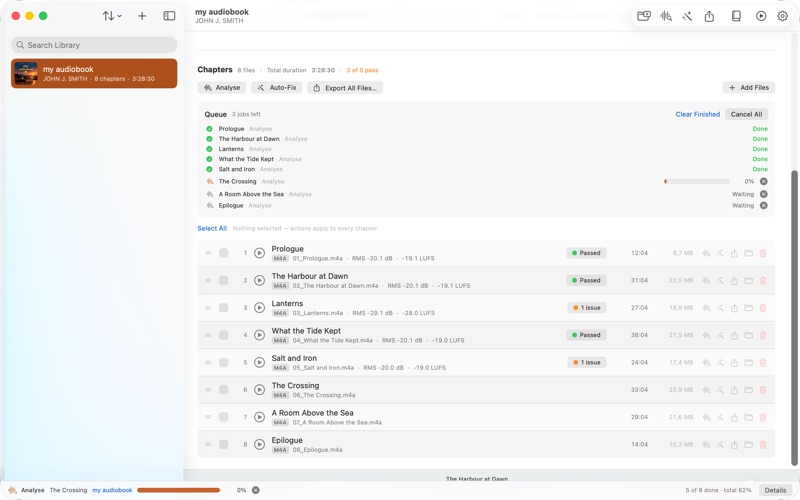Auto-fix The Harbour at Dawn via row wand icon
Viewport: 800px width, 500px height.
click(720, 280)
